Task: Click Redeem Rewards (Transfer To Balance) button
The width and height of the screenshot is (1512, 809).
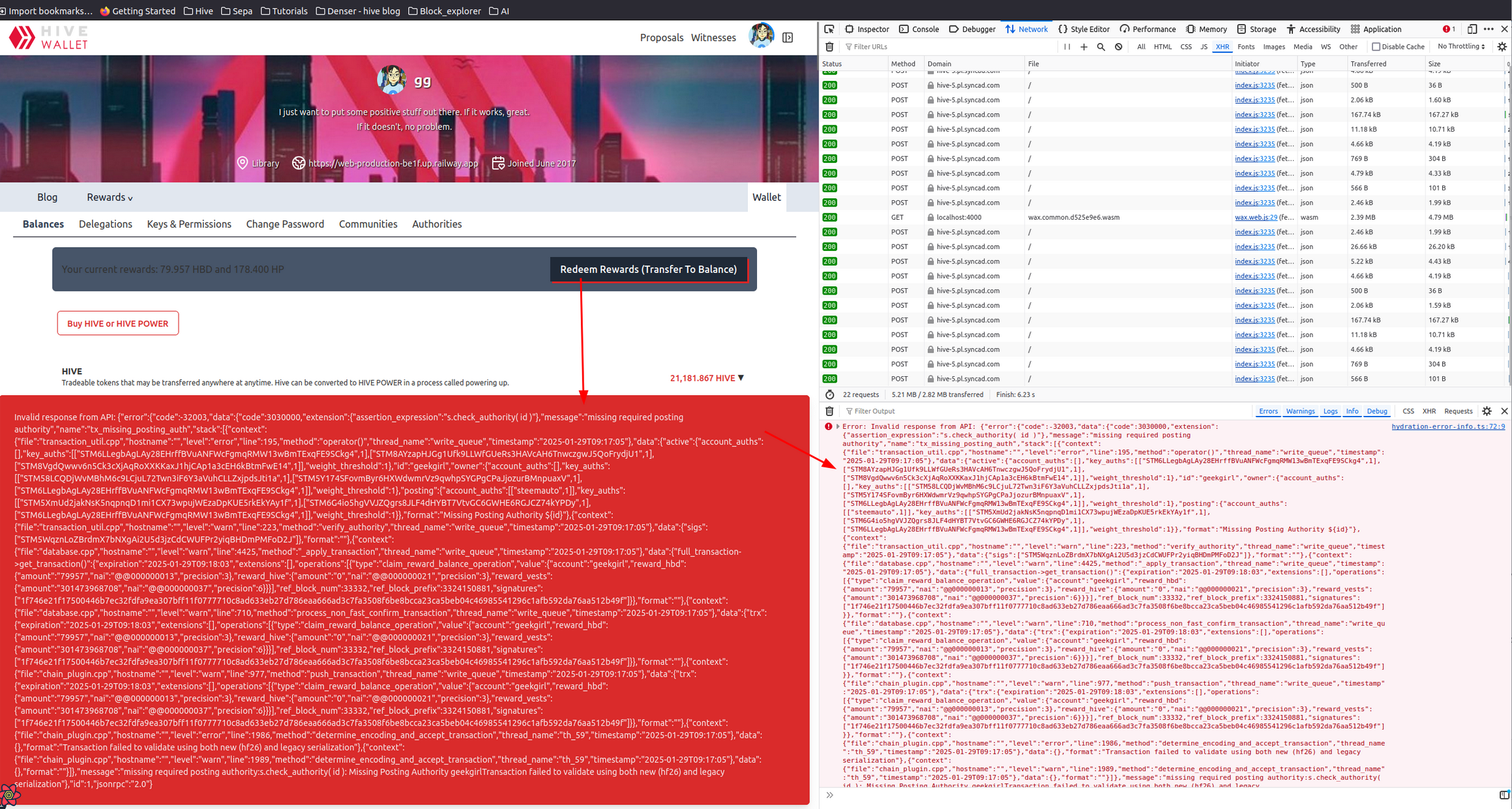Action: [648, 269]
